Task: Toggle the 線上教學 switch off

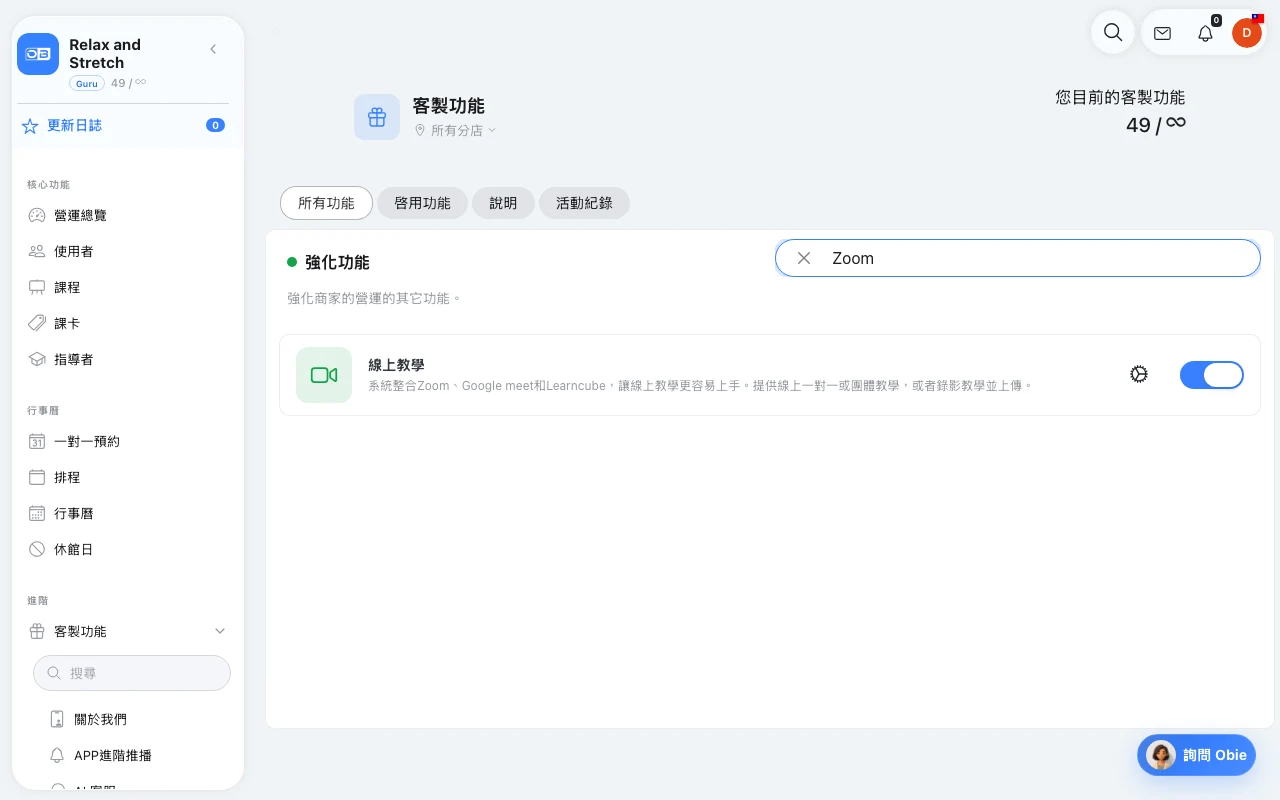Action: (x=1212, y=375)
